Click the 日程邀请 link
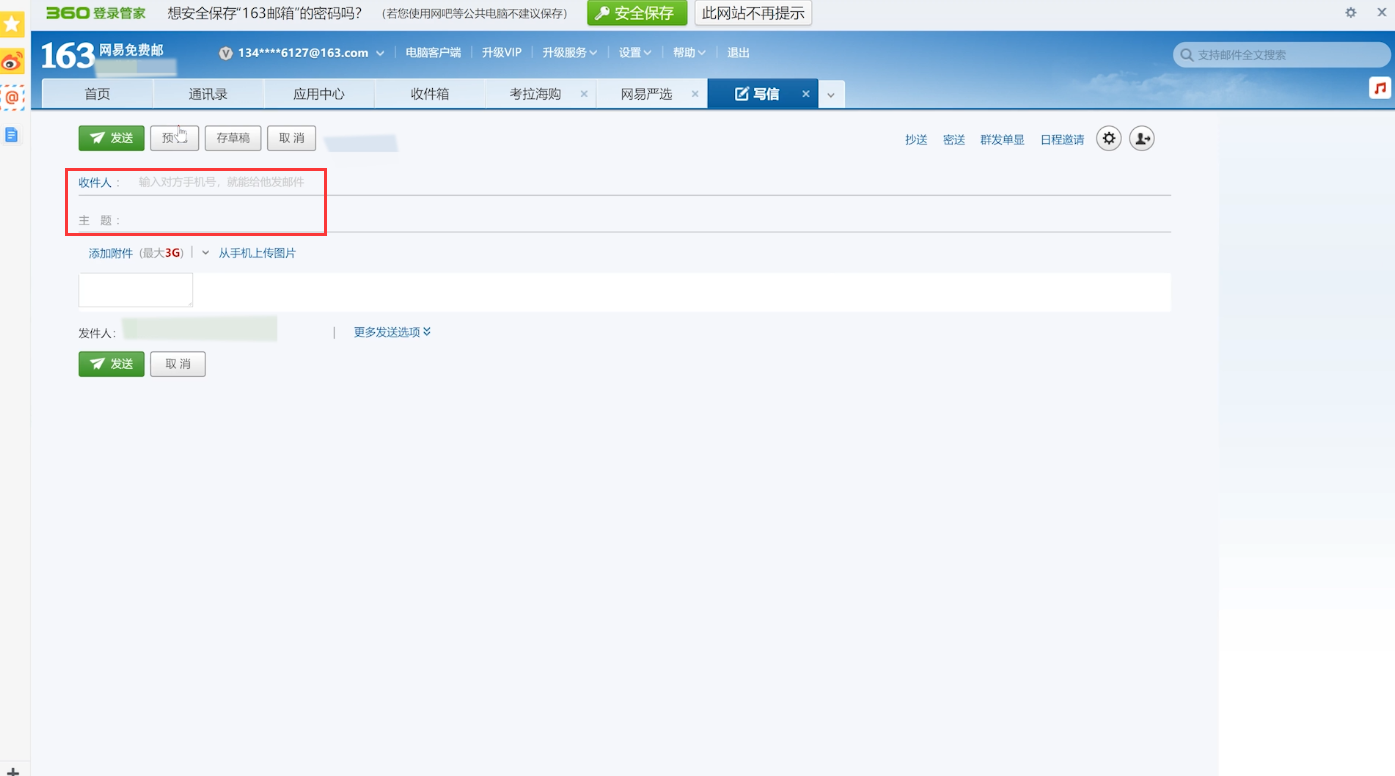The height and width of the screenshot is (776, 1395). point(1062,140)
